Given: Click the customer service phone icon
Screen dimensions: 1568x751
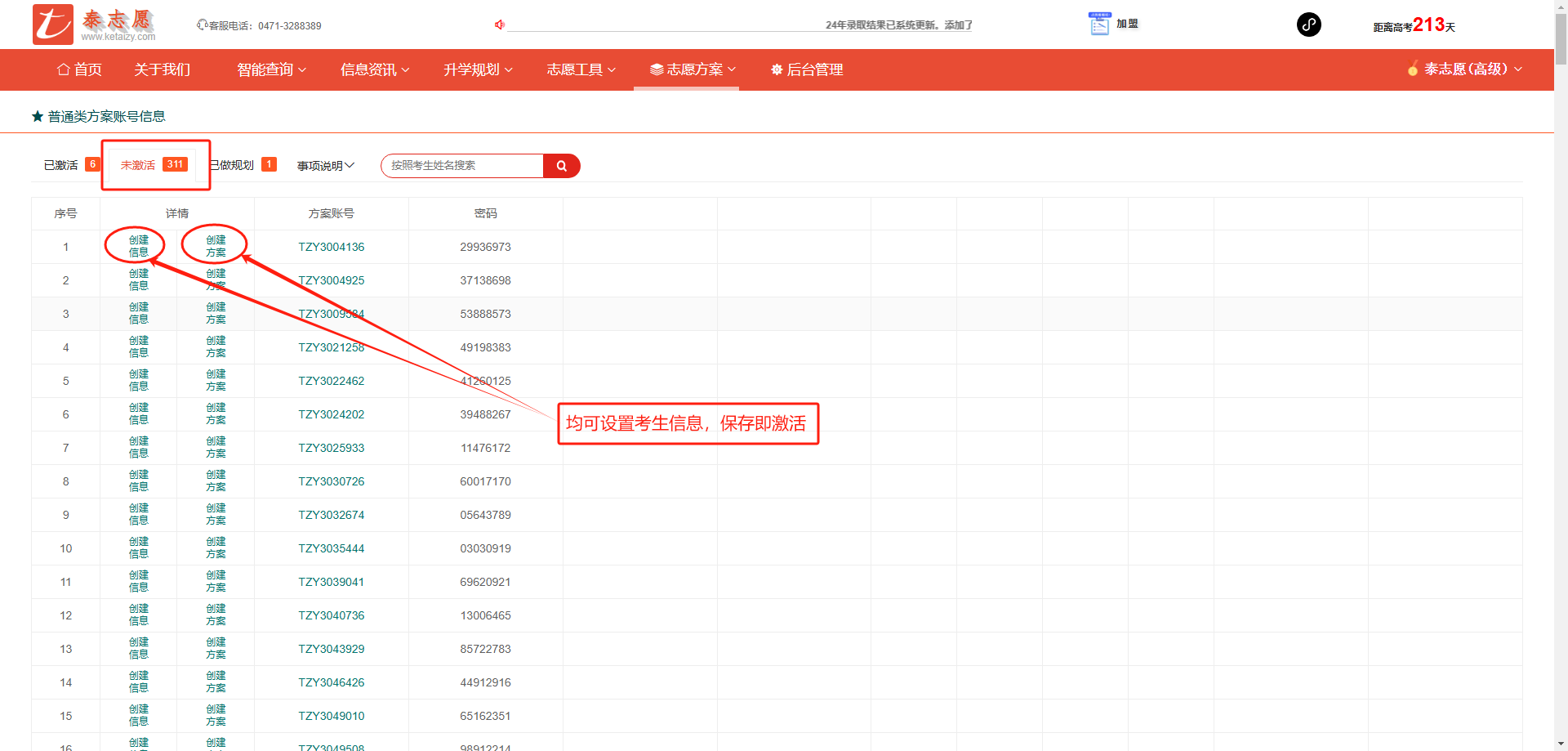Looking at the screenshot, I should click(x=202, y=25).
